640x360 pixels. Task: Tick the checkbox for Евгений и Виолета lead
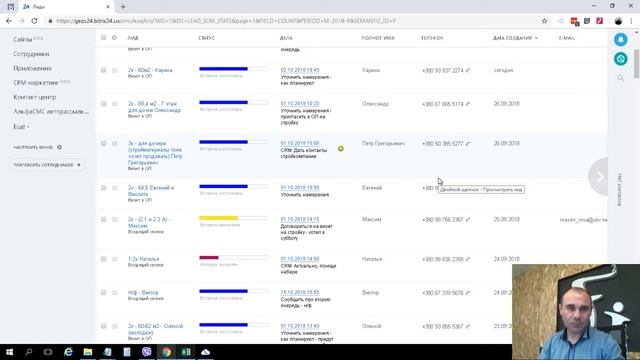coord(103,188)
